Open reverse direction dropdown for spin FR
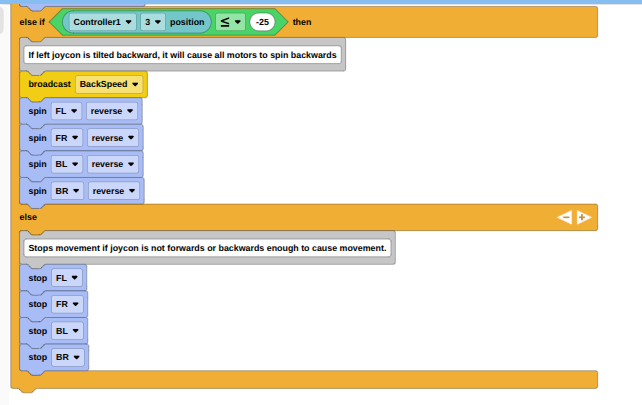The width and height of the screenshot is (642, 405). click(113, 138)
